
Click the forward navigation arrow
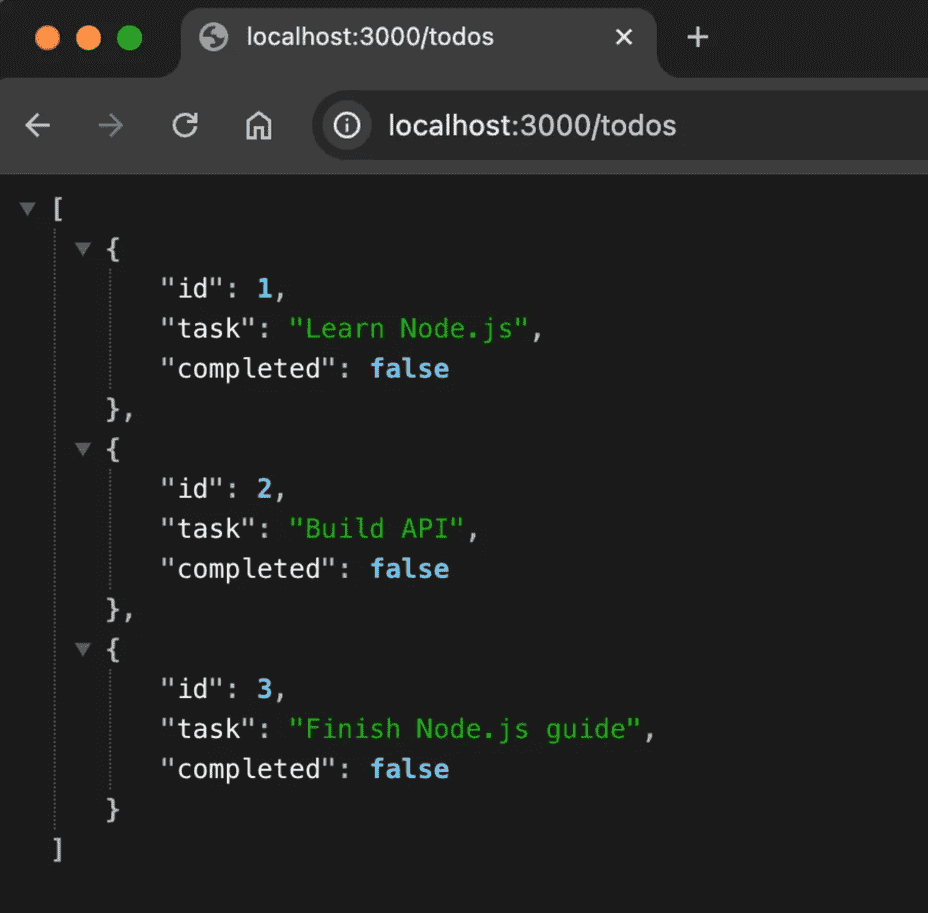(111, 126)
